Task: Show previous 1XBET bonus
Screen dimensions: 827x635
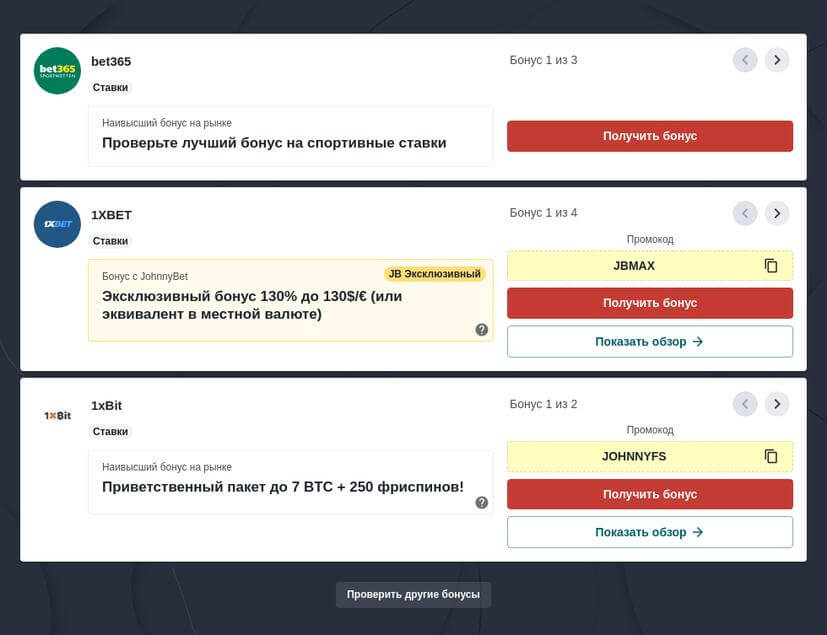Action: (745, 213)
